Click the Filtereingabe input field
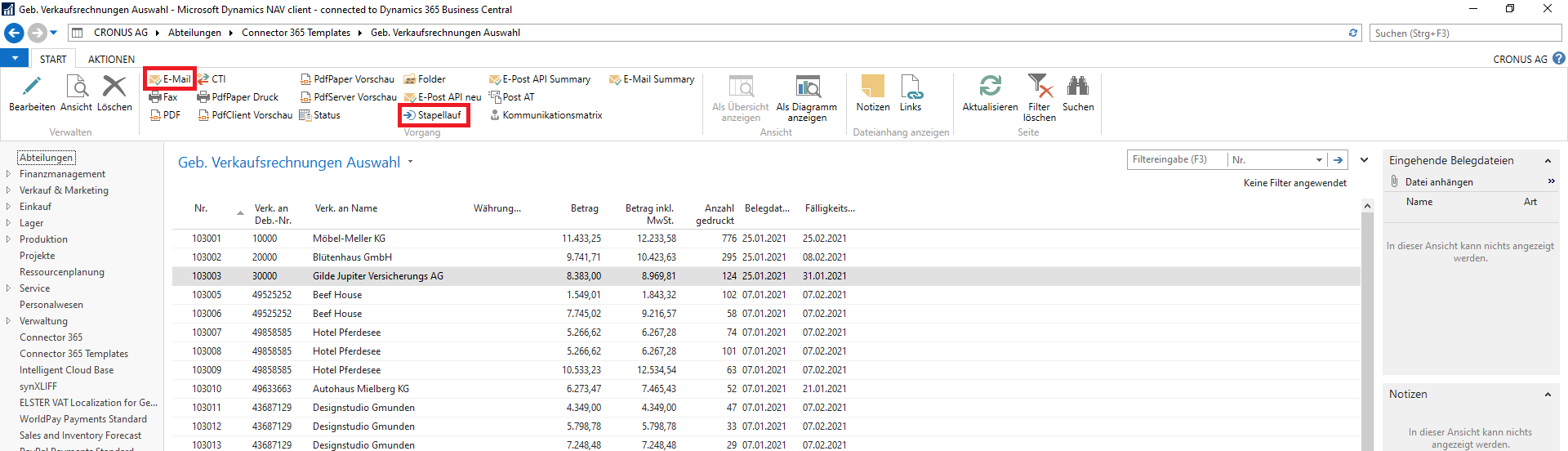 [x=1178, y=159]
